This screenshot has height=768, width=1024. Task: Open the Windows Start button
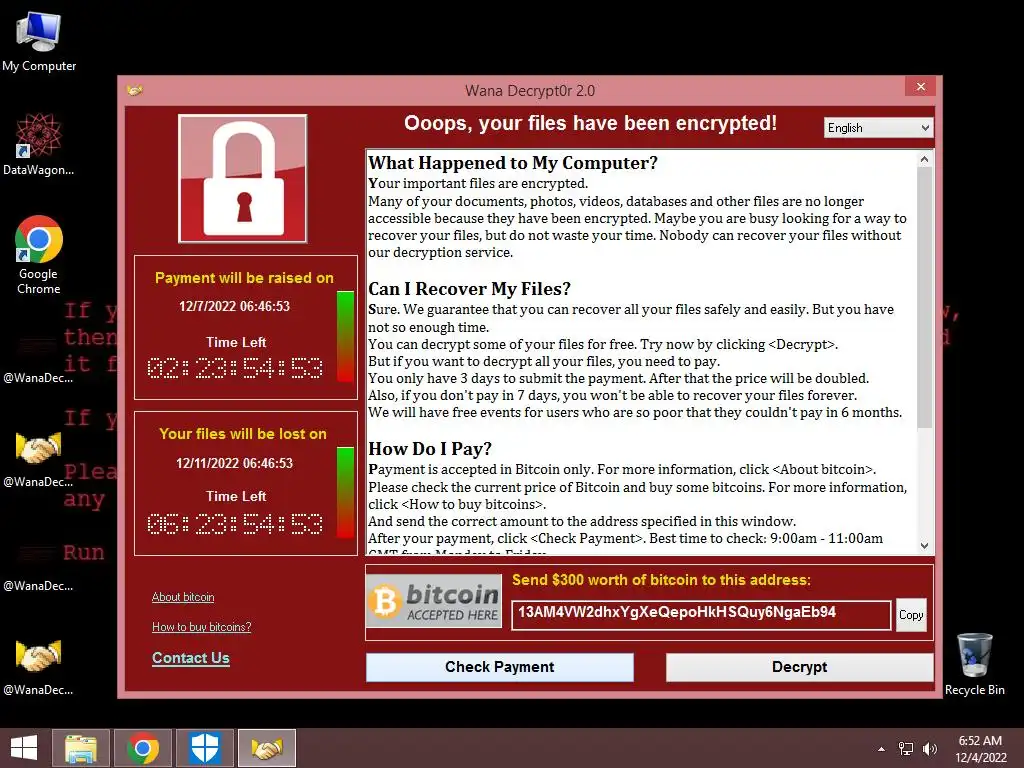pyautogui.click(x=24, y=748)
